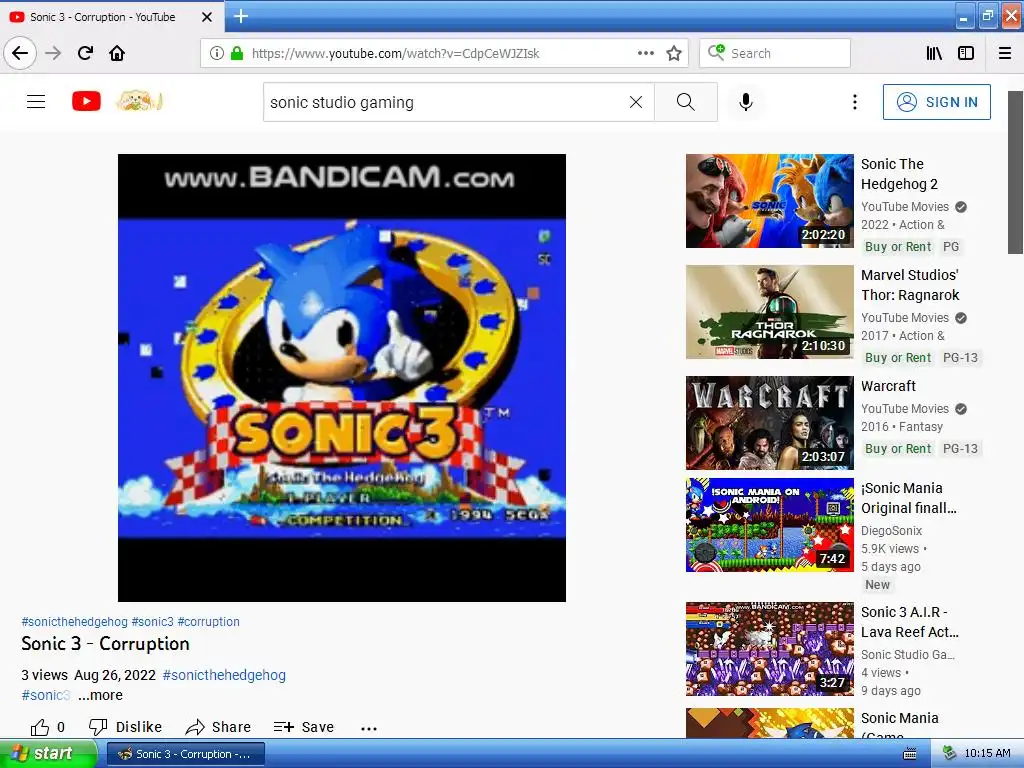Open more actions ellipsis below video
Viewport: 1024px width, 768px height.
click(x=369, y=728)
